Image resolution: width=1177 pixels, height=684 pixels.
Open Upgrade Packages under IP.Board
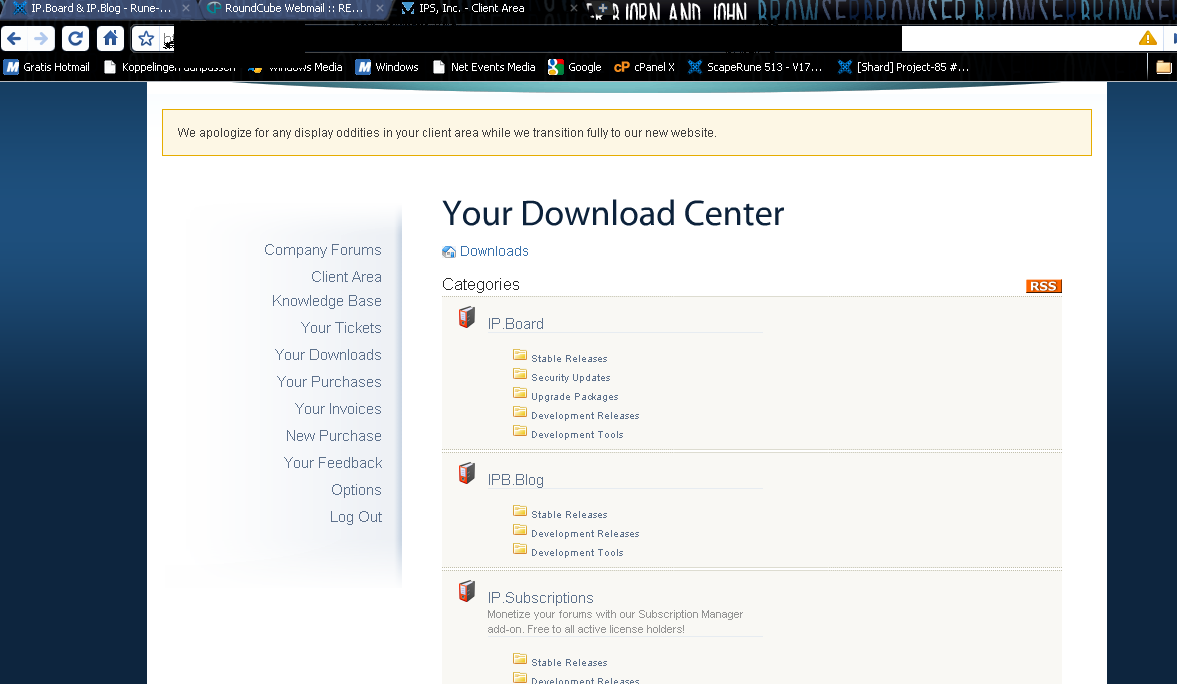tap(575, 396)
